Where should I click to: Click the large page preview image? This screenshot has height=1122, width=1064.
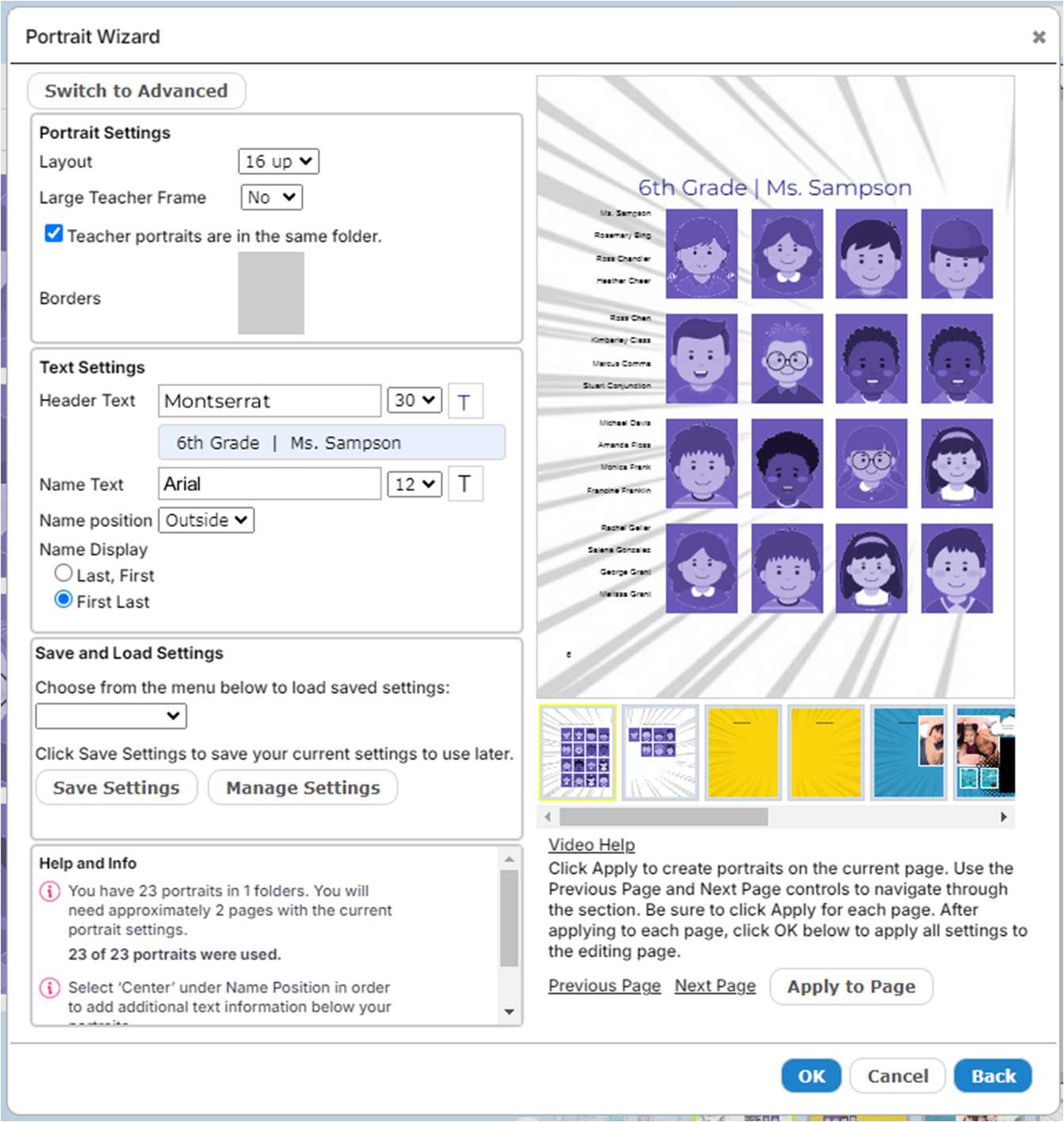click(x=776, y=387)
